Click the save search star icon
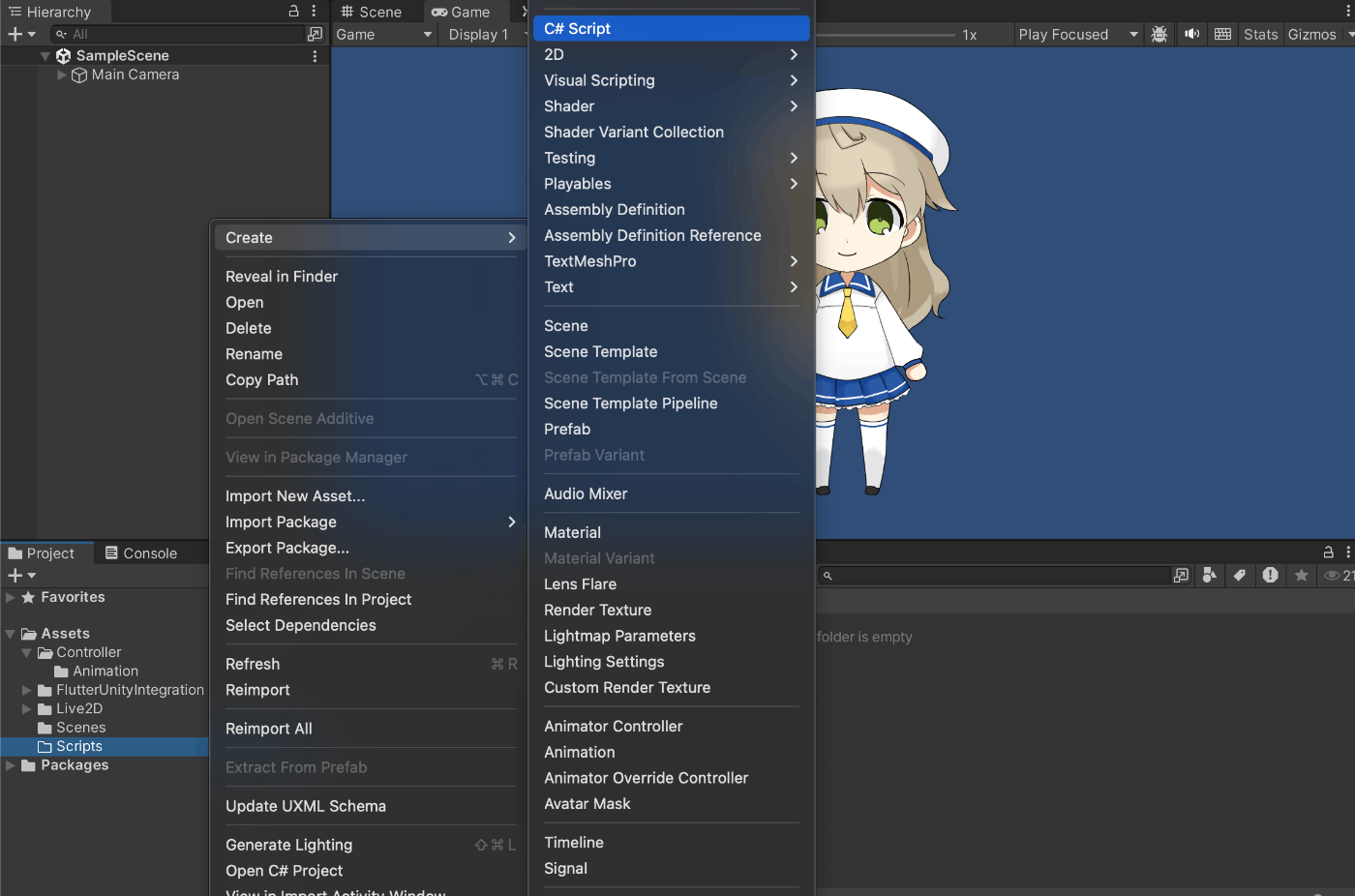 click(1302, 576)
